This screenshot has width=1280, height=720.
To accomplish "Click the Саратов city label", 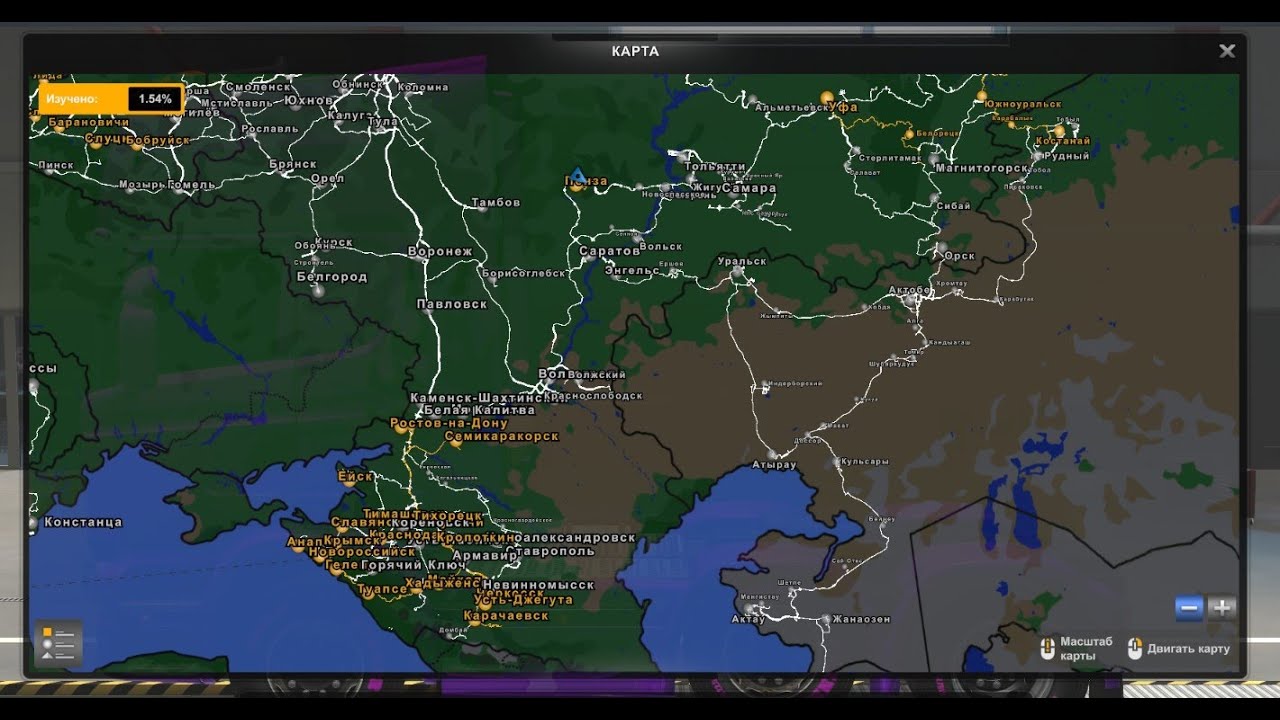I will [609, 251].
